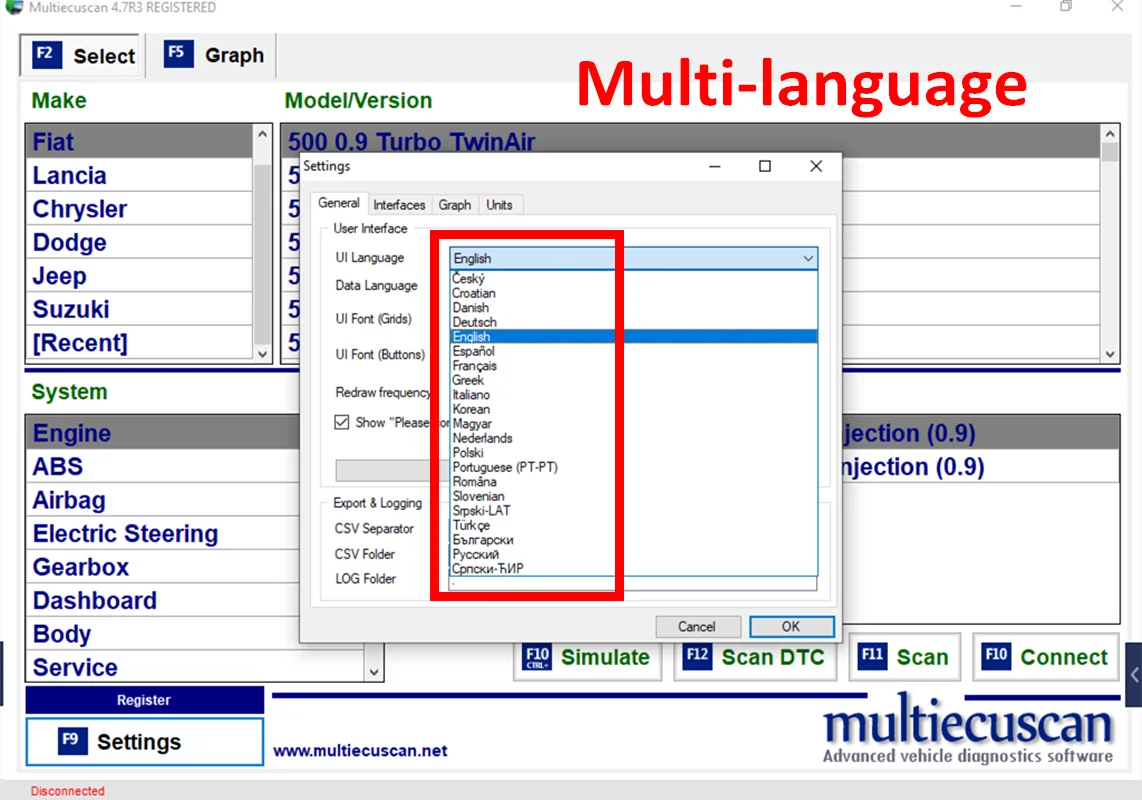This screenshot has width=1142, height=800.
Task: Select Dodge in the Make list
Action: point(139,243)
